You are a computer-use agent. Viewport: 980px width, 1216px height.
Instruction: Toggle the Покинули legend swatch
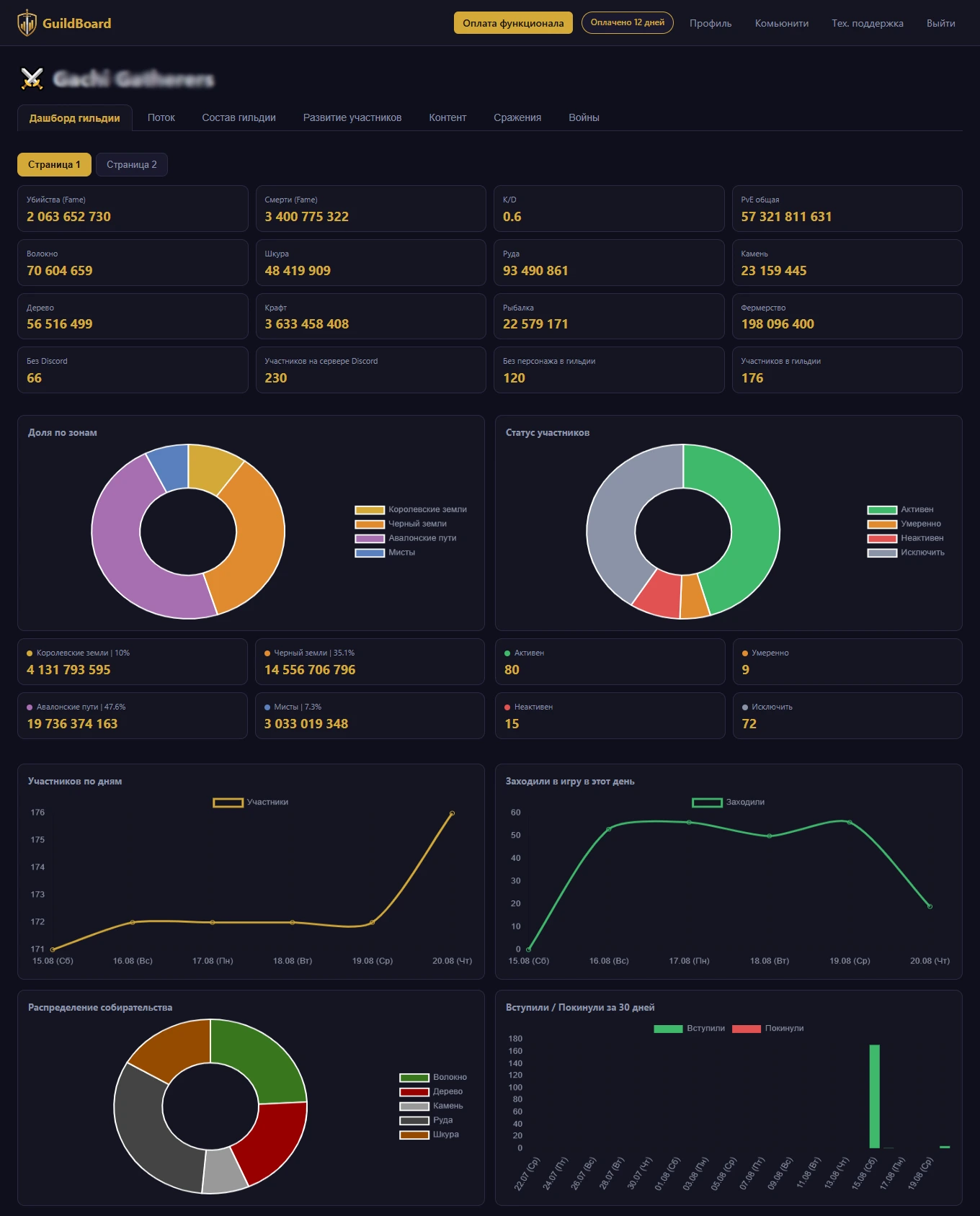[747, 1029]
